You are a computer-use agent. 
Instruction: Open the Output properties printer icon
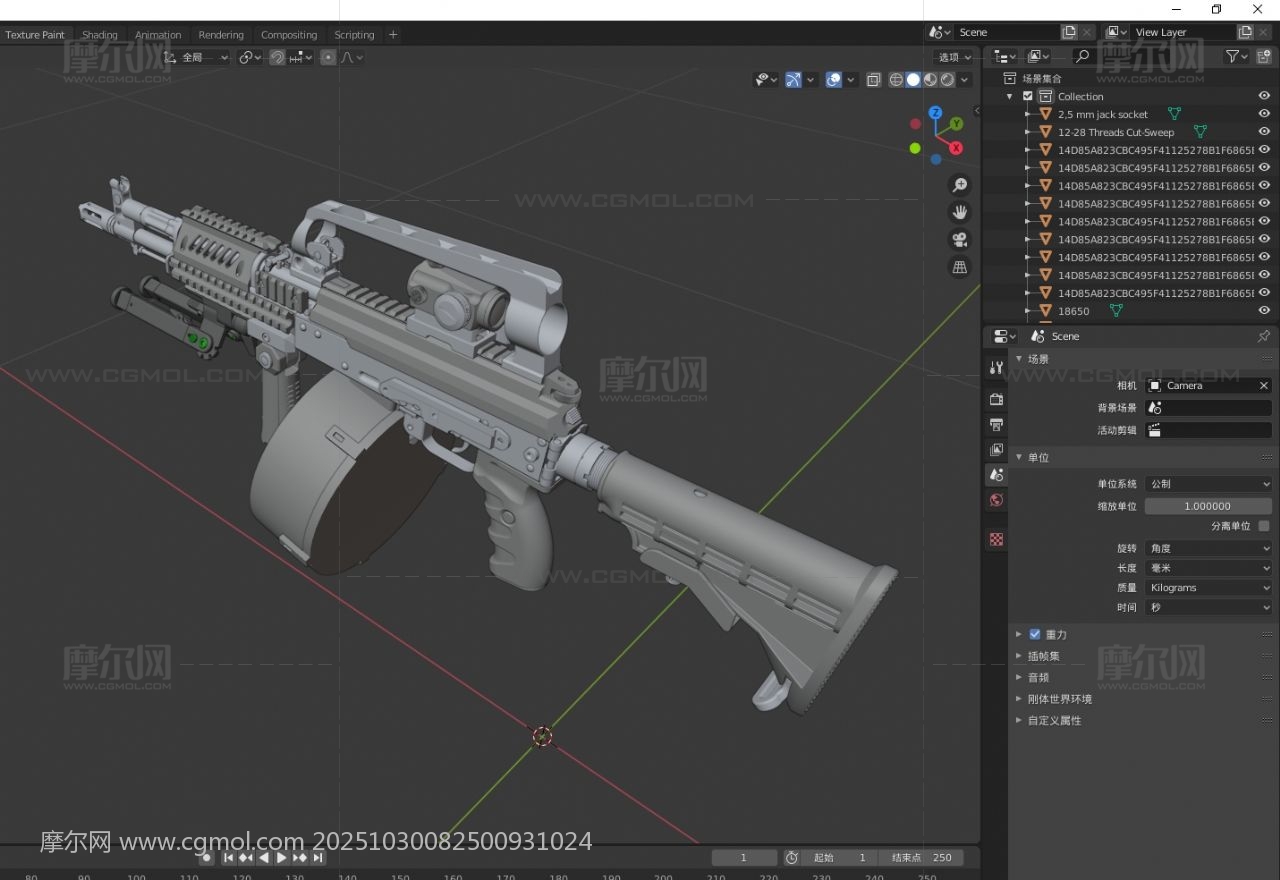tap(996, 424)
